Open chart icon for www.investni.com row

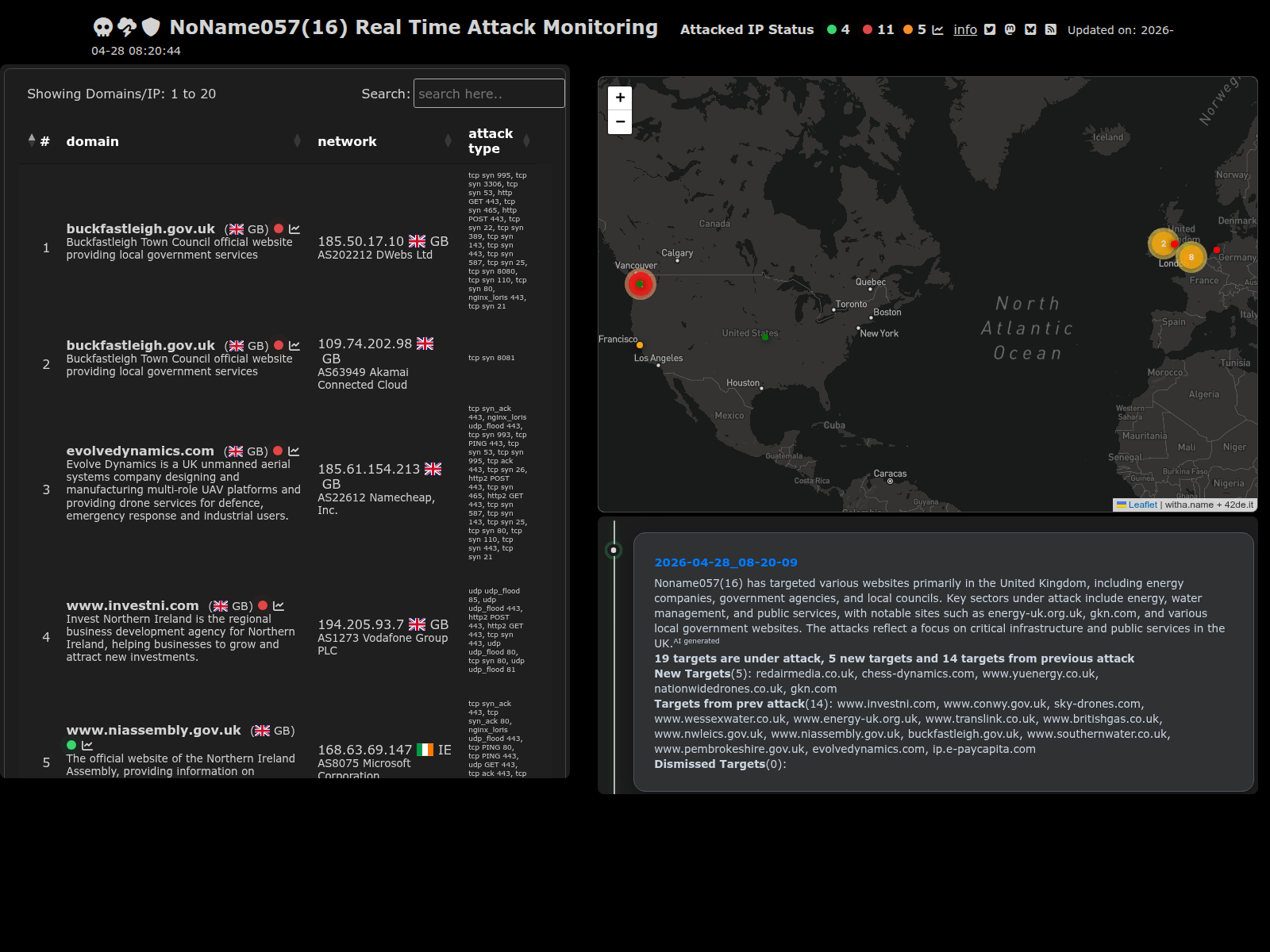point(279,605)
